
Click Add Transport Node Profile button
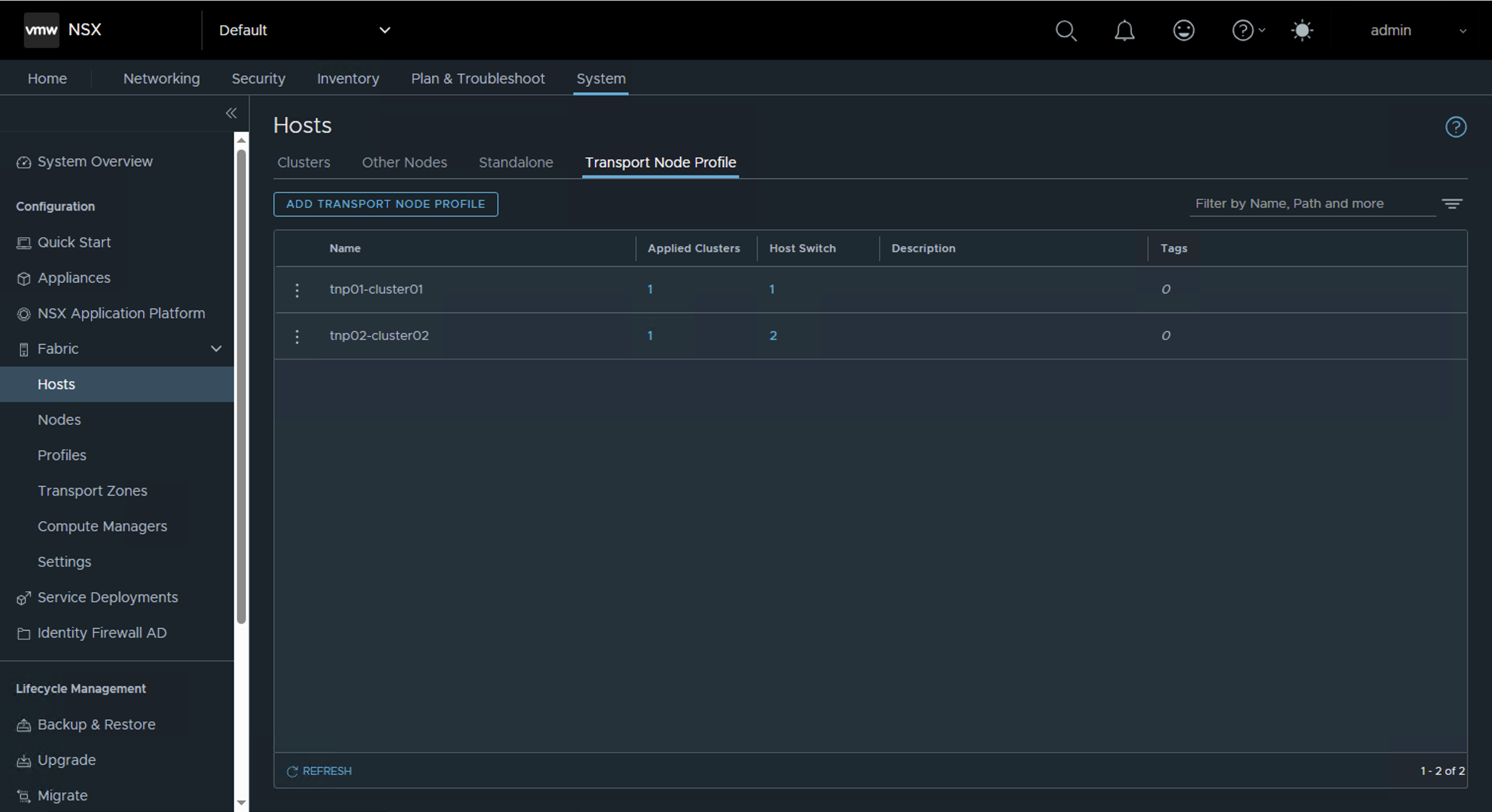(x=385, y=204)
